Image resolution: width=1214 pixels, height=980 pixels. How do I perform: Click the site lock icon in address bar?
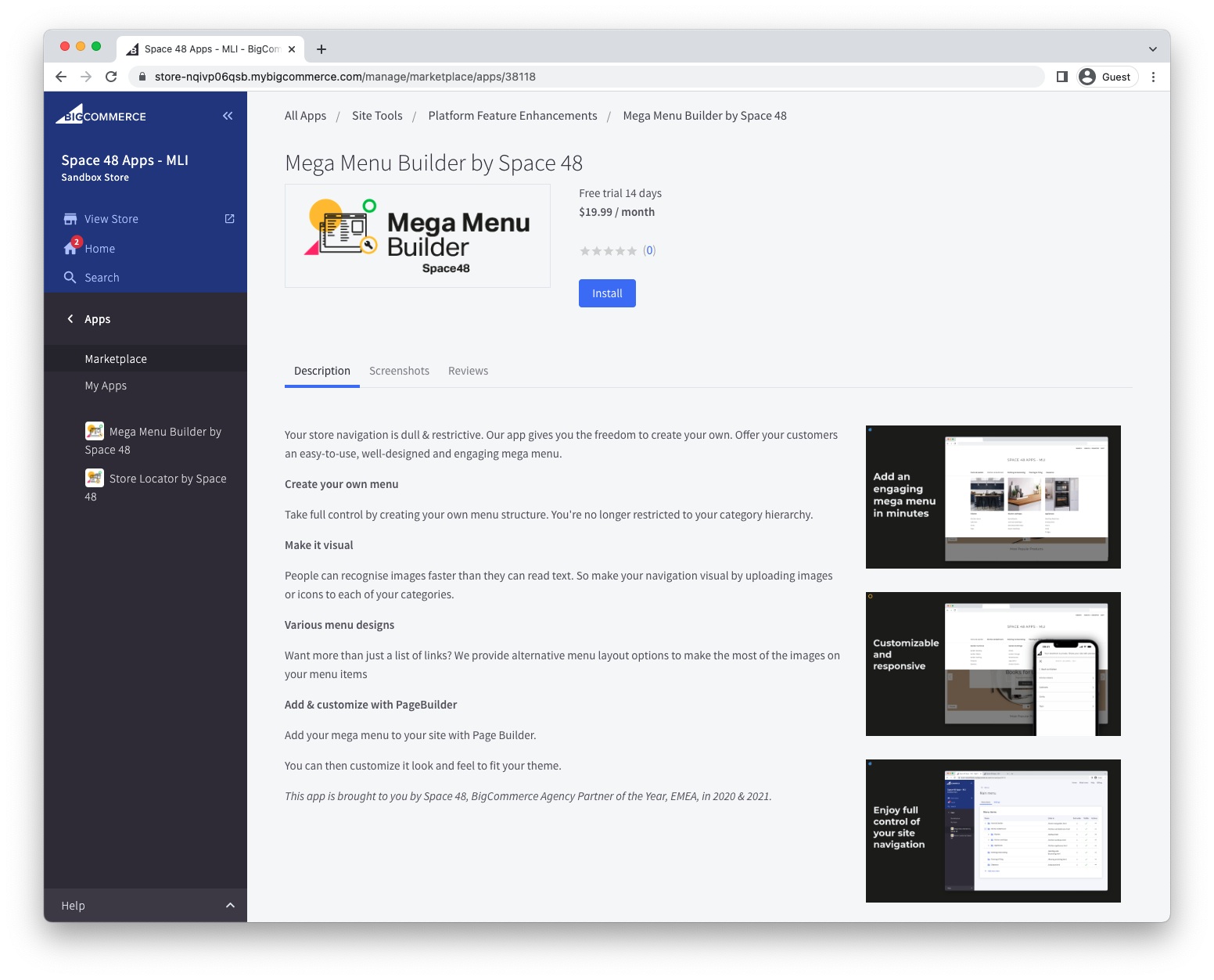142,77
